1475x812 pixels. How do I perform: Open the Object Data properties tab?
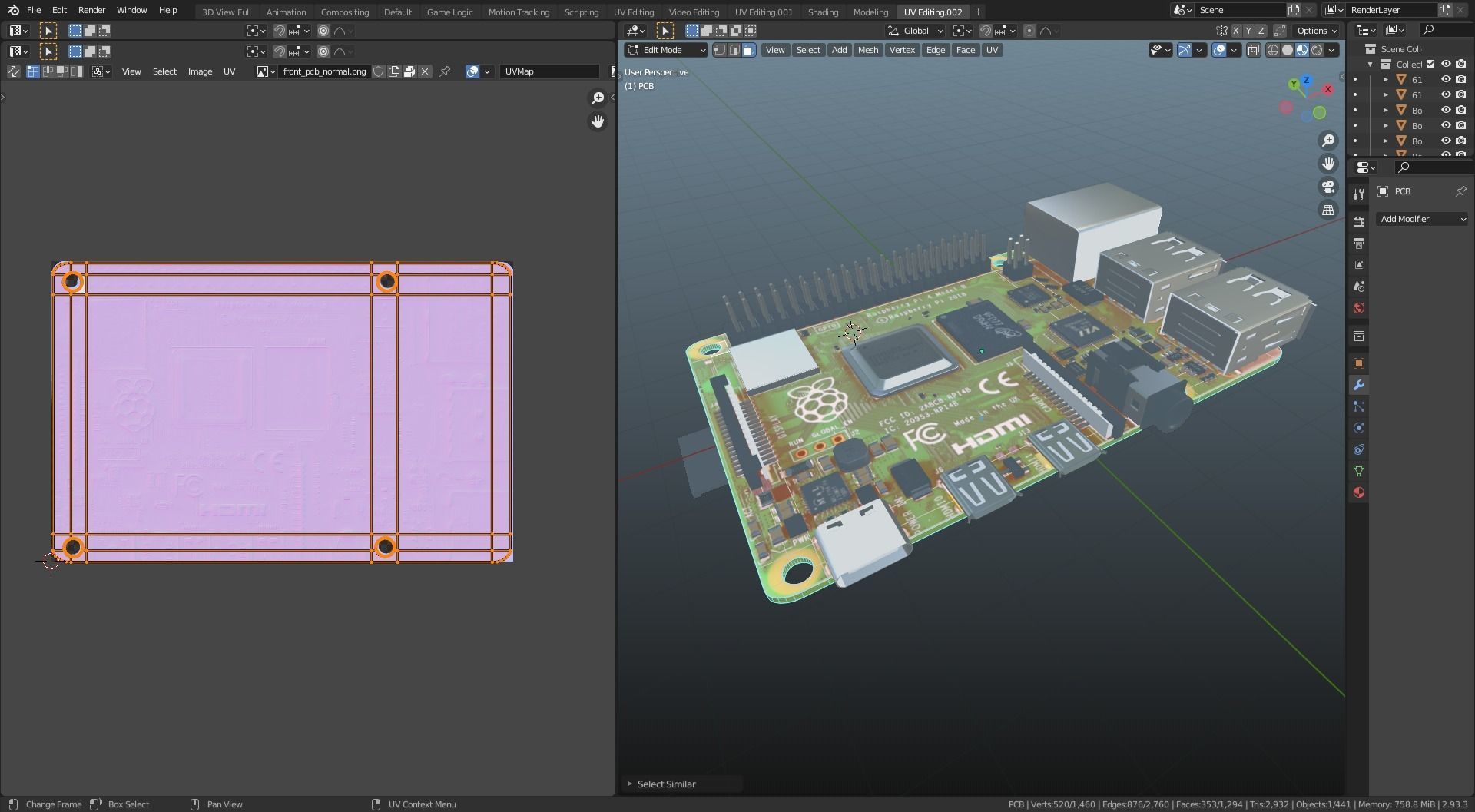click(1359, 471)
